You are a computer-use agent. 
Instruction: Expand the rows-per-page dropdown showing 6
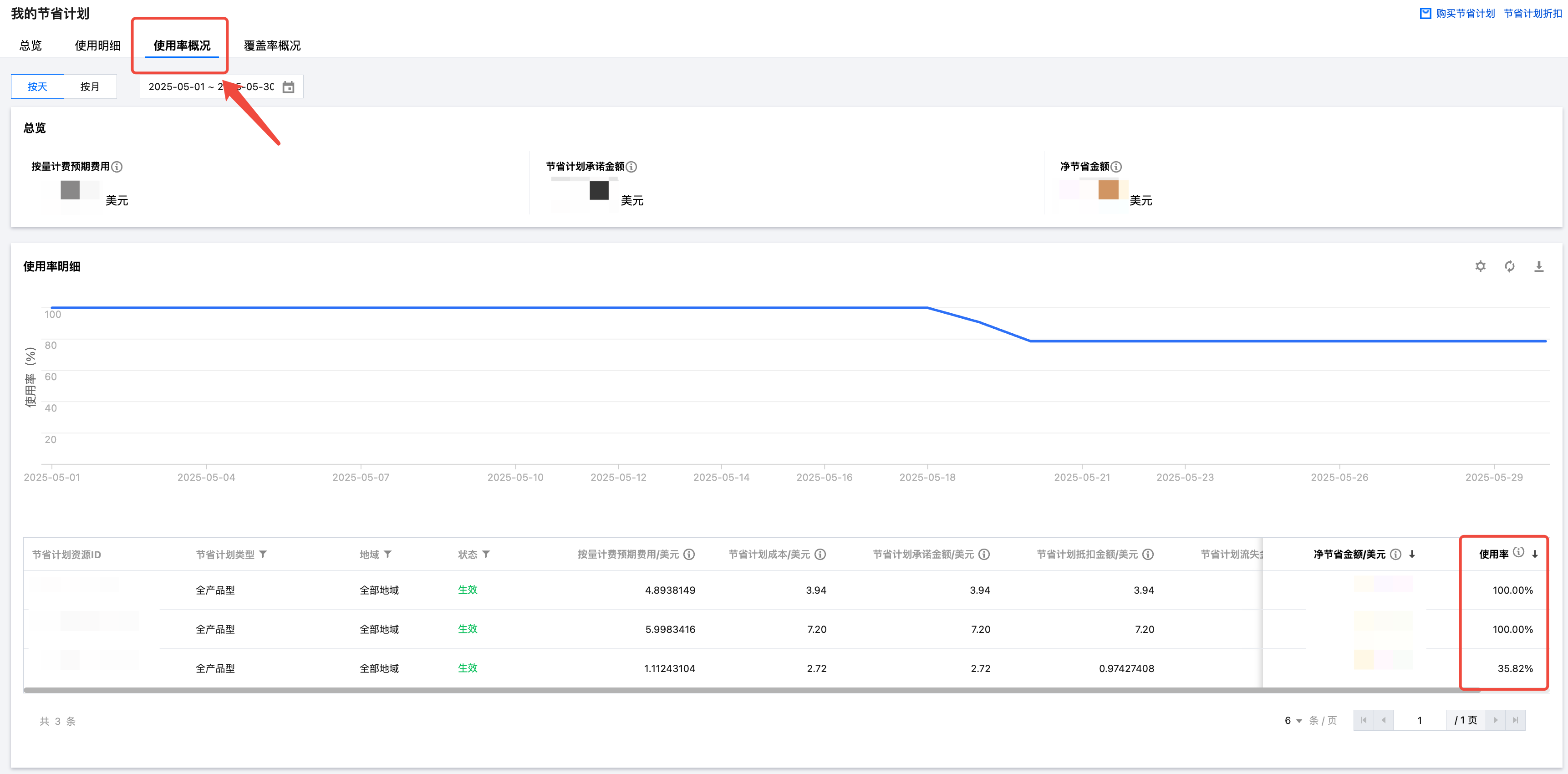pos(1293,720)
